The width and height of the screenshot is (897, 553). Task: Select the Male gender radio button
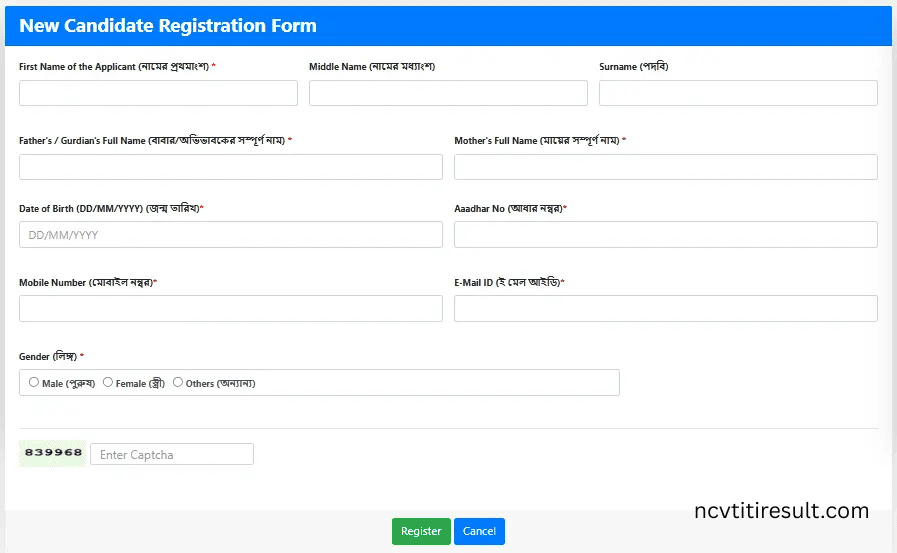click(34, 382)
